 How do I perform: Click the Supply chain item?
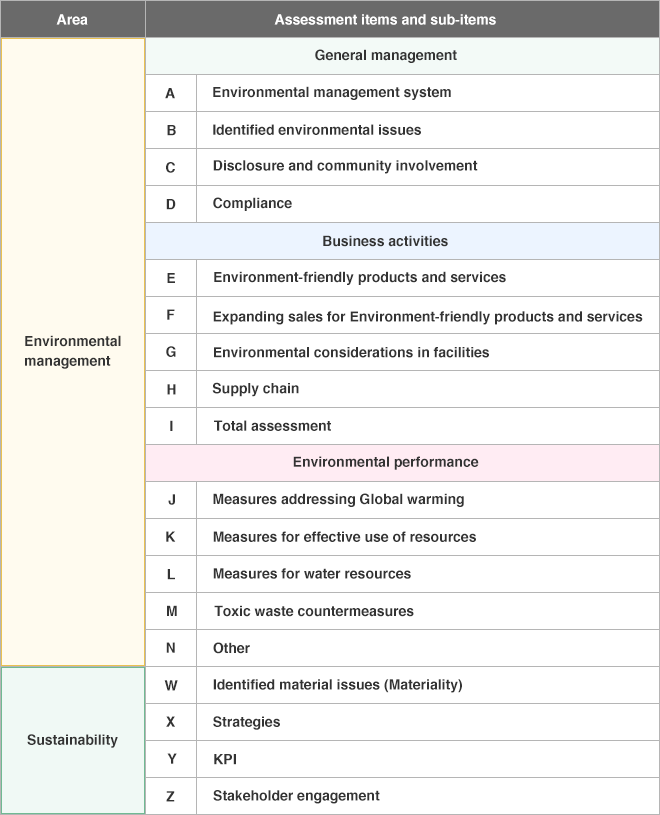256,389
